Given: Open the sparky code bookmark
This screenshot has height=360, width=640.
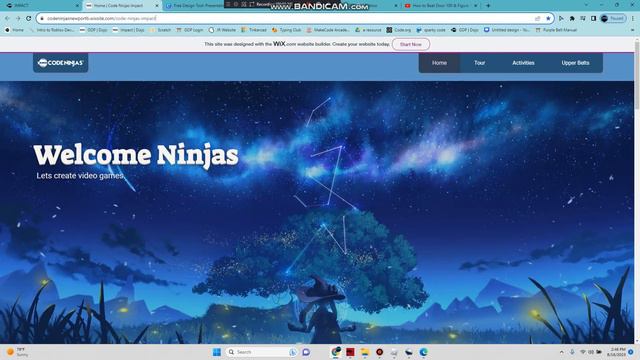Looking at the screenshot, I should pos(431,30).
